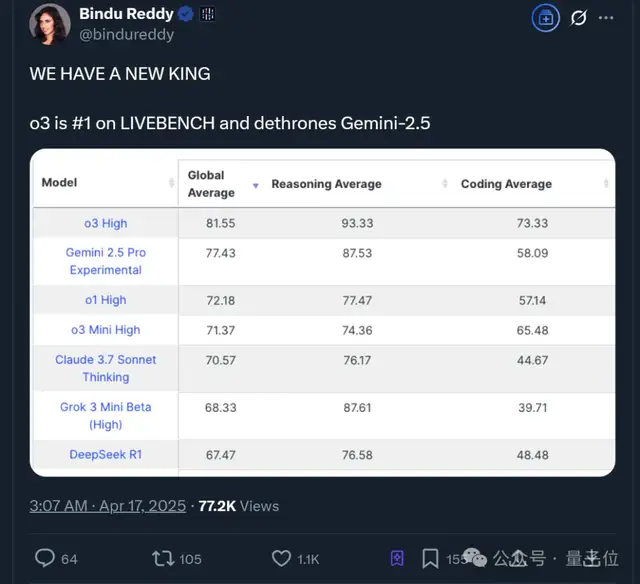Sort by Reasoning Average column

445,184
